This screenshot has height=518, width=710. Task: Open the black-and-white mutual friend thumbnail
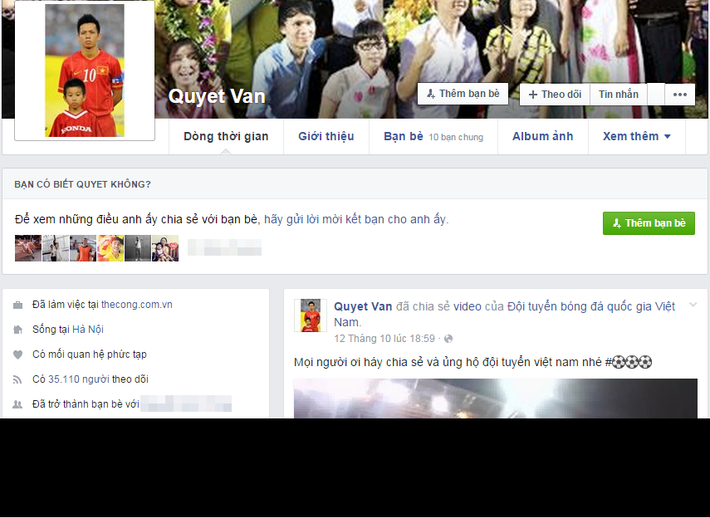[138, 248]
